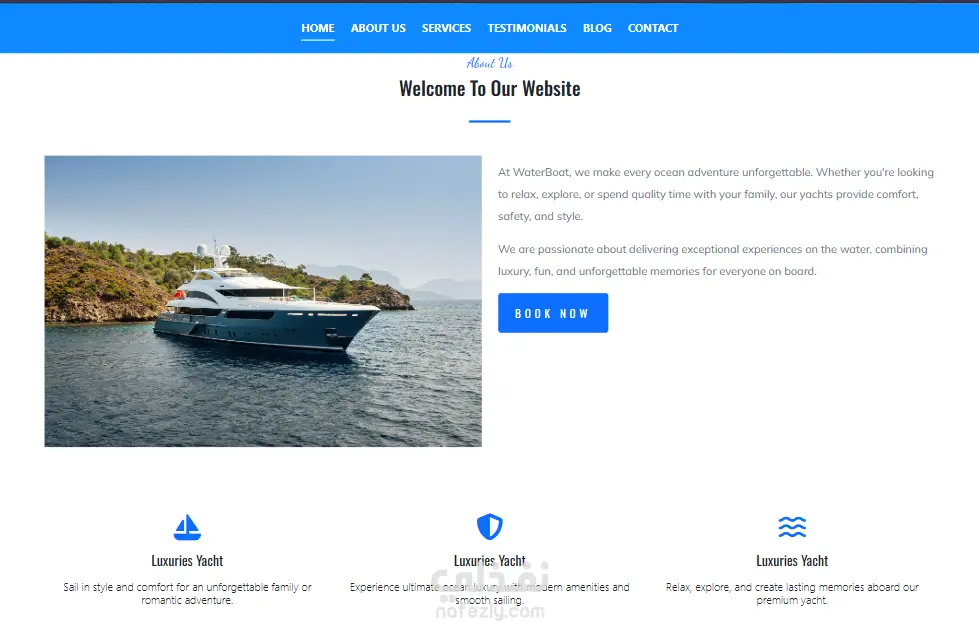Screen dimensions: 979x622
Task: Navigate to the CONTACT page
Action: tap(652, 28)
